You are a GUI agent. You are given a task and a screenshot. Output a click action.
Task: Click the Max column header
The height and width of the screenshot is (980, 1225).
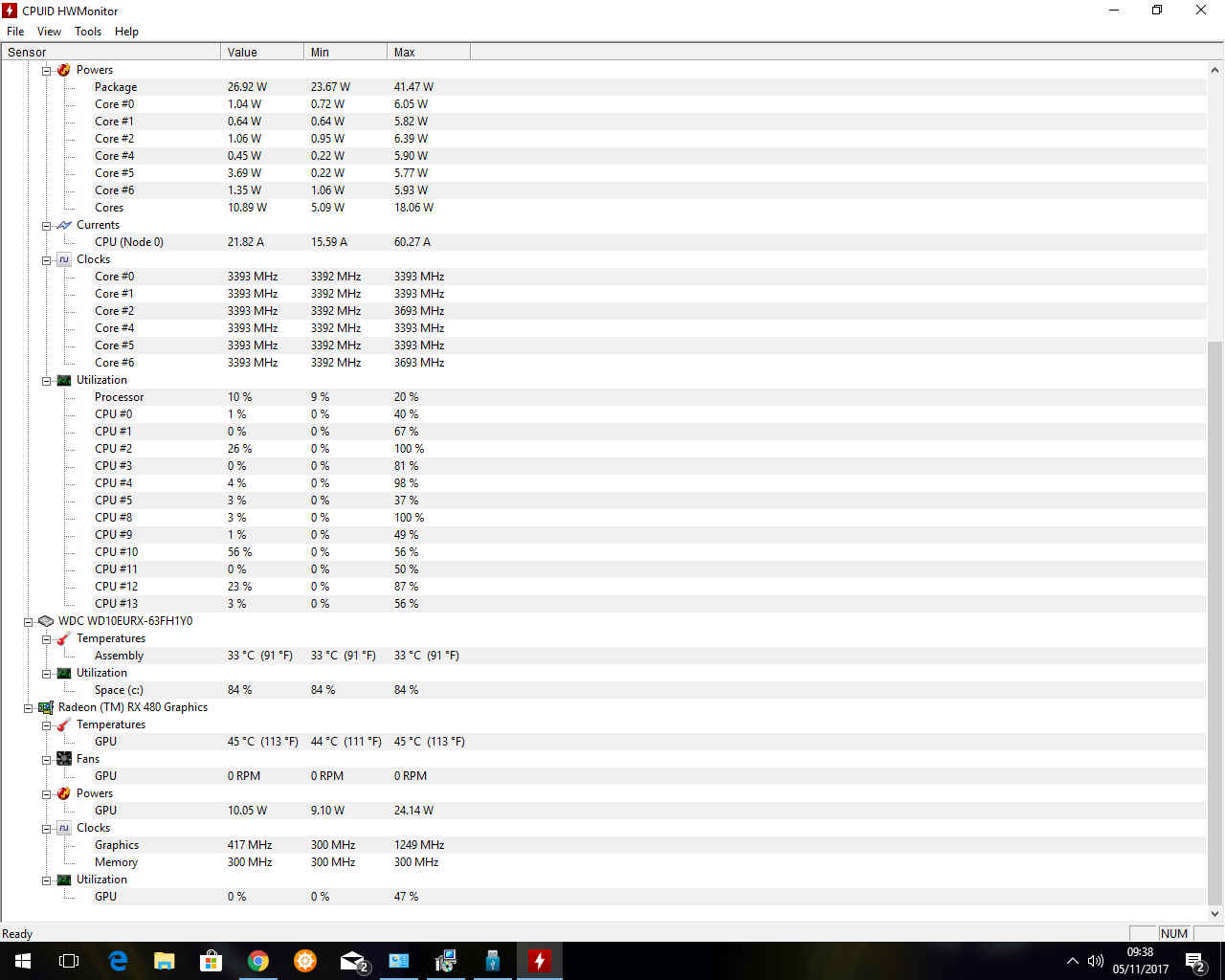click(429, 52)
